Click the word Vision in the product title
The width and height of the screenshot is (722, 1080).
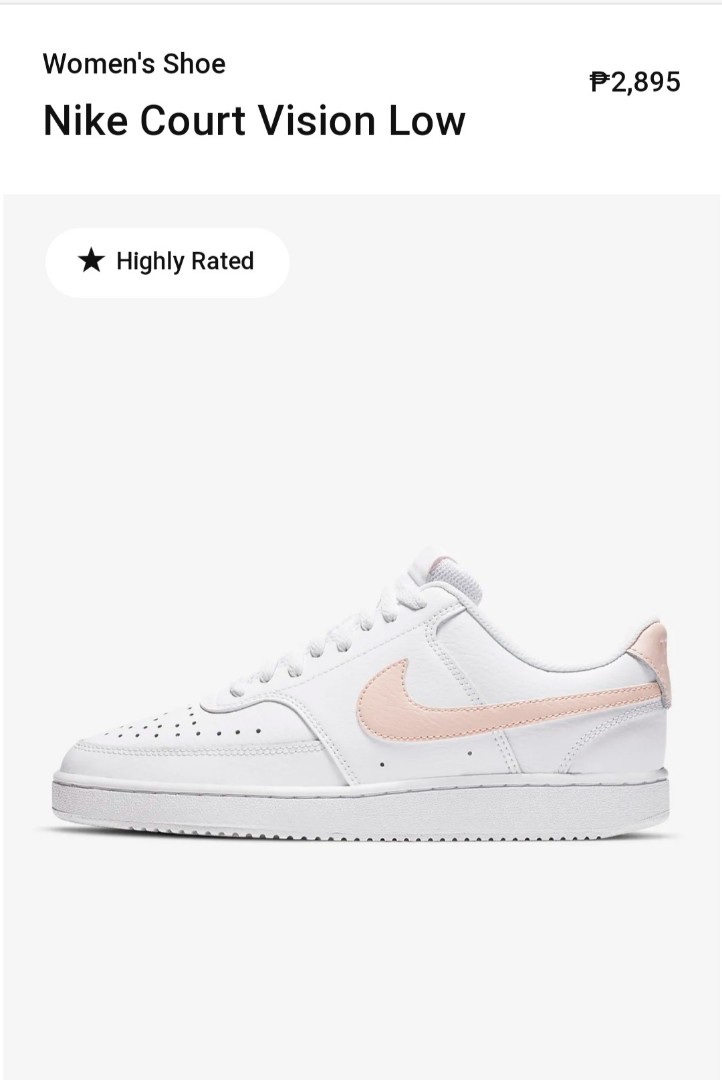(318, 121)
